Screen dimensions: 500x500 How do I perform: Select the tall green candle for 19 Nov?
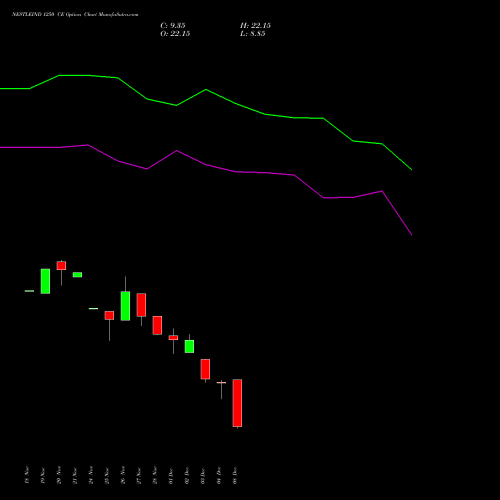coord(45,281)
